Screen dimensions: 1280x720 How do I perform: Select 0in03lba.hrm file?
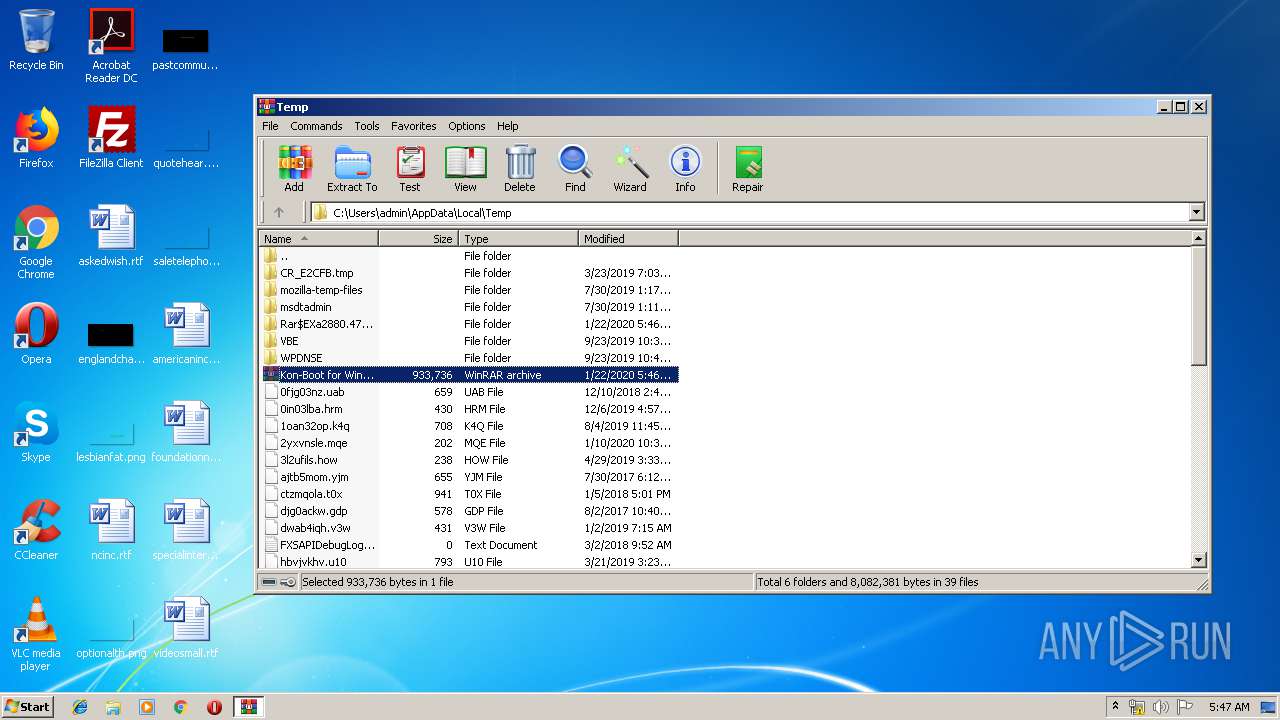coord(470,409)
